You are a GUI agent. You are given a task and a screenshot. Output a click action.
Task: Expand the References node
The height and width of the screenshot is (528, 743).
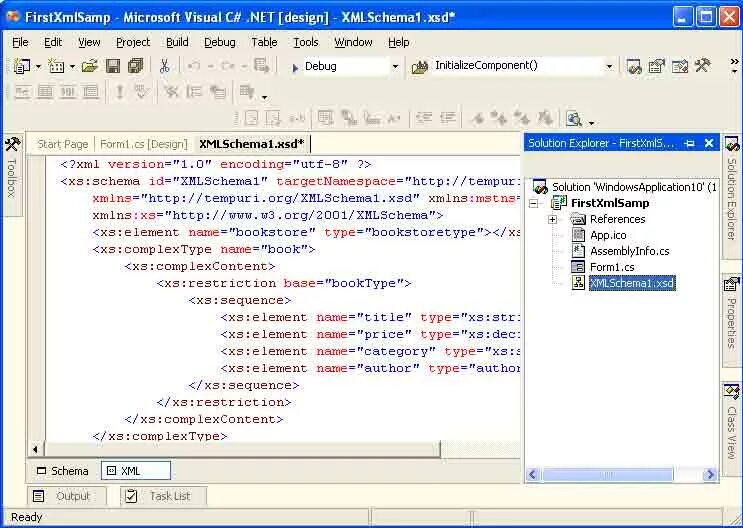click(x=552, y=219)
